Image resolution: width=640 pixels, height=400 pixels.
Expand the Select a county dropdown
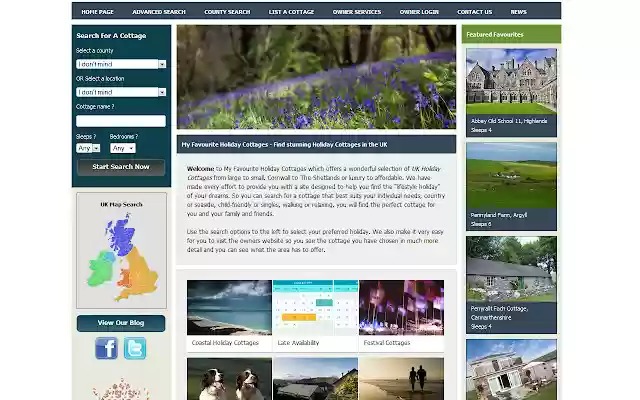coord(121,64)
